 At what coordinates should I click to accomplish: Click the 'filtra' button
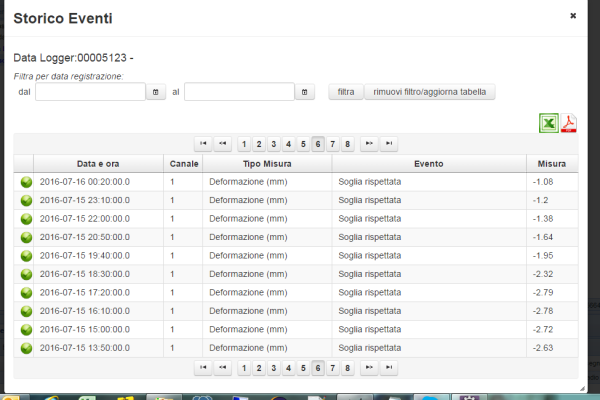click(x=345, y=92)
